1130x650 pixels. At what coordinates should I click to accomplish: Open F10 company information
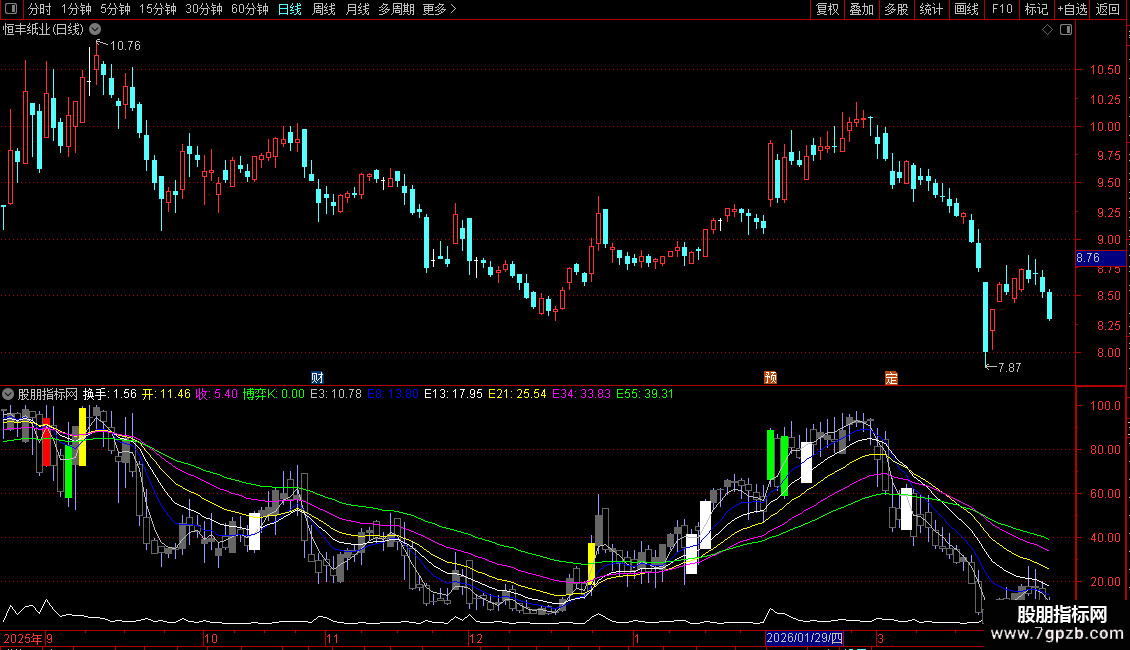point(1002,9)
